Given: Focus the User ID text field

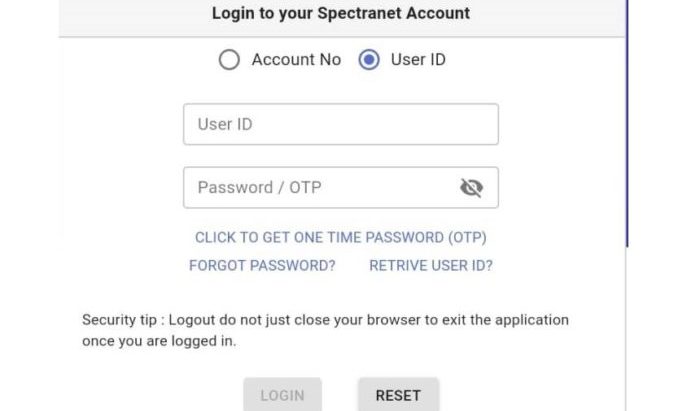Looking at the screenshot, I should (x=341, y=124).
